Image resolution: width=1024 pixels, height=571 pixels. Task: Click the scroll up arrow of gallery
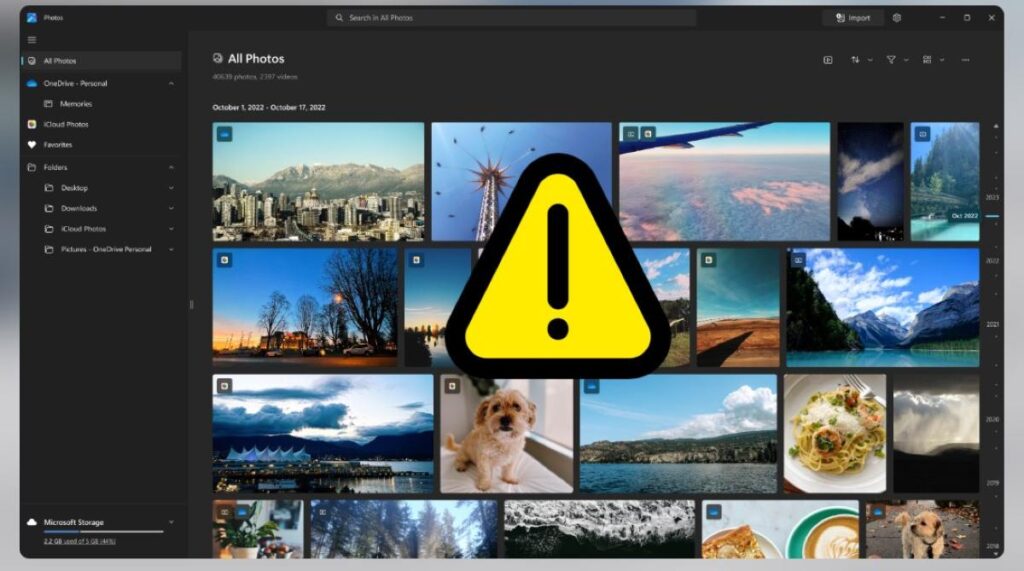pyautogui.click(x=996, y=126)
